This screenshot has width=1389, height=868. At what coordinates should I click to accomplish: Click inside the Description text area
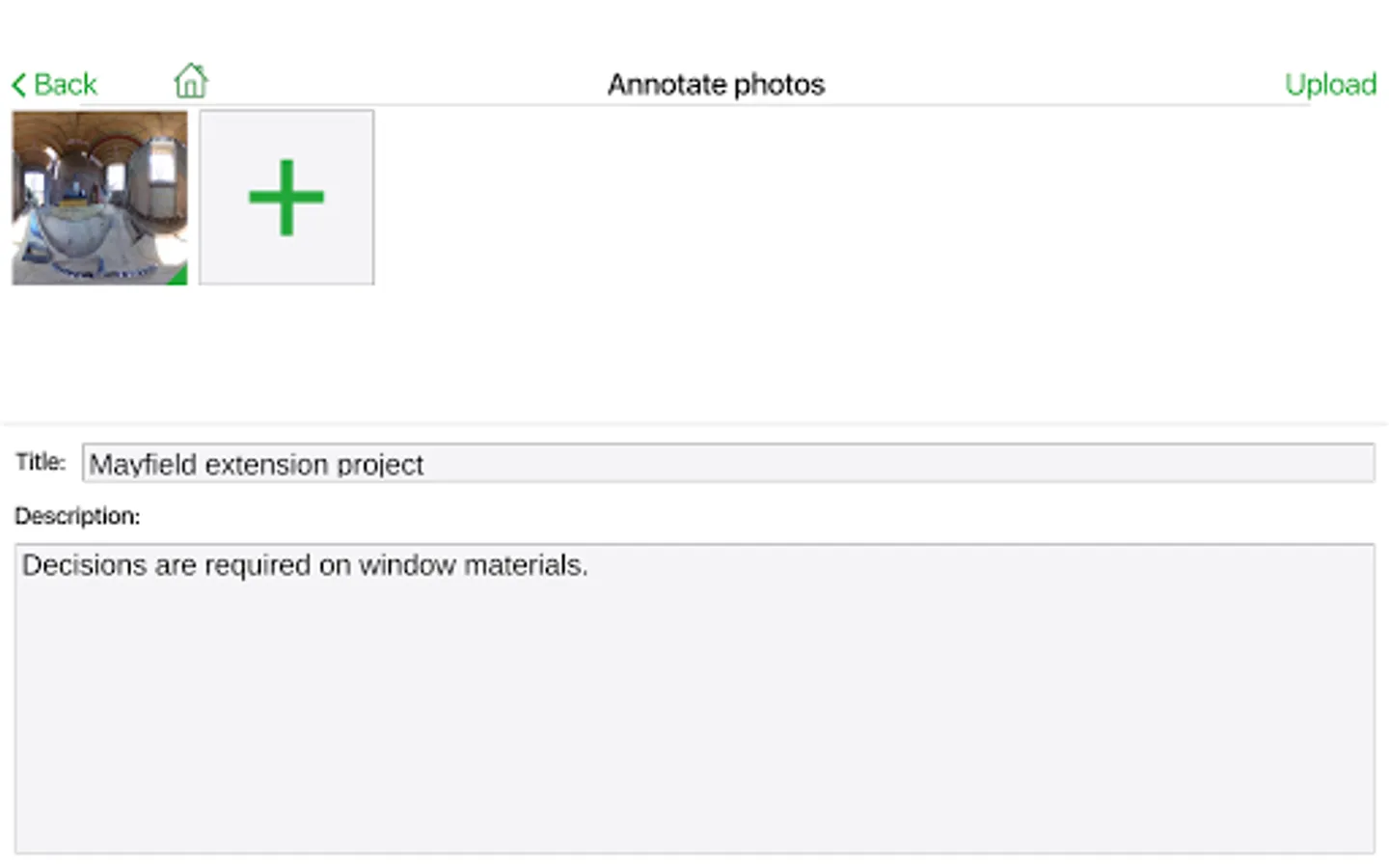point(694,714)
